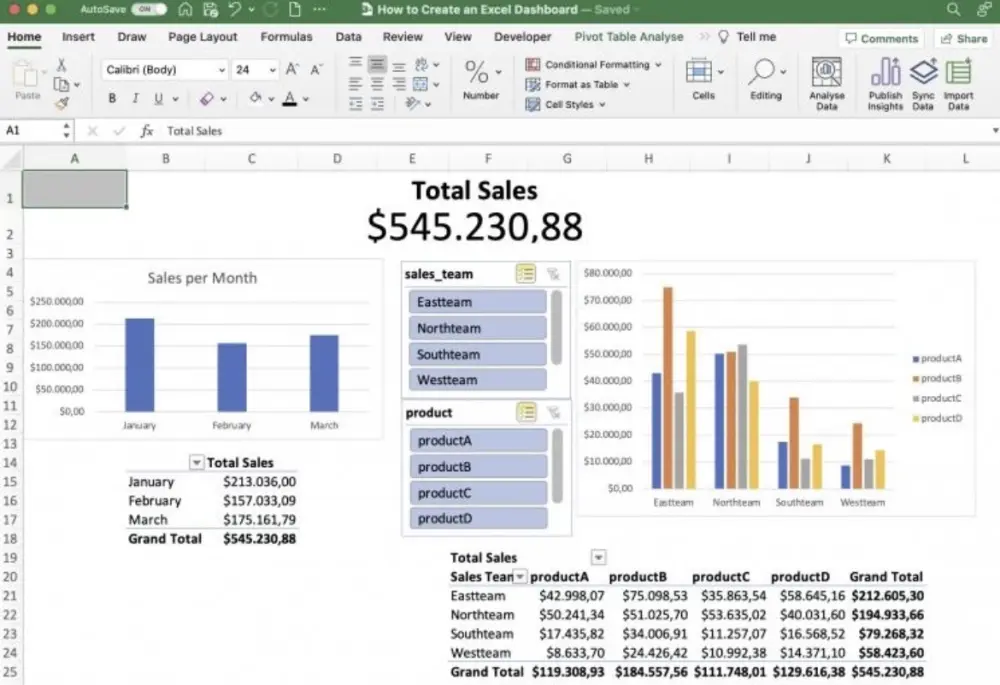Screen dimensions: 1000x685
Task: Open the undo history dropdown arrow
Action: pos(251,10)
